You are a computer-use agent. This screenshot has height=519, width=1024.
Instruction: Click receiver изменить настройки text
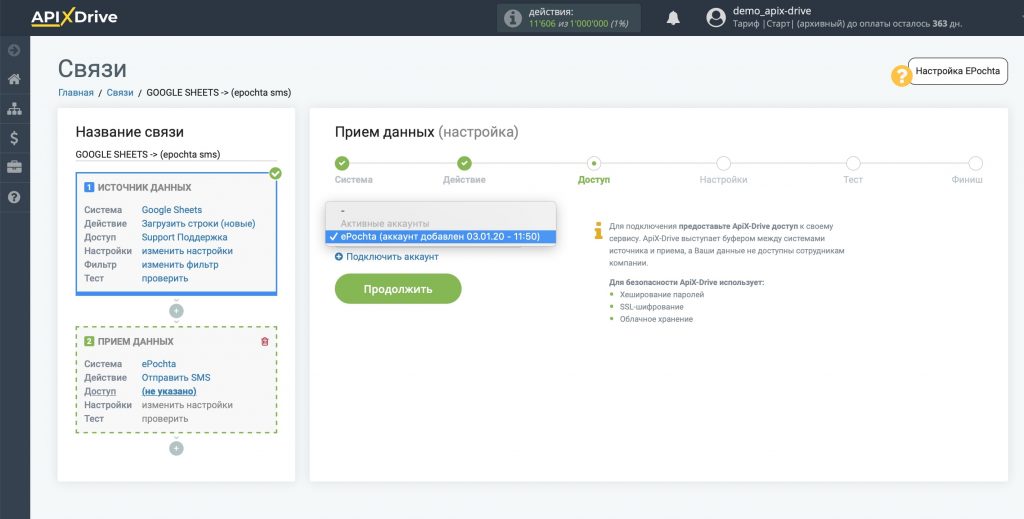(x=187, y=405)
